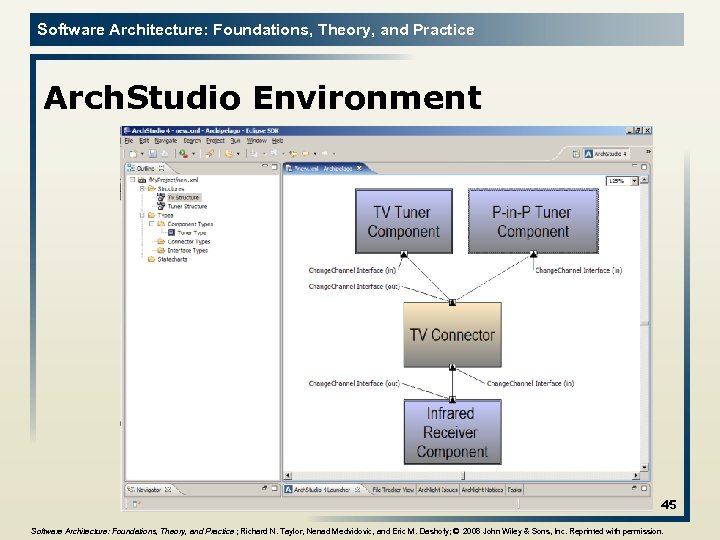Switch to the File Tracker View tab

pyautogui.click(x=393, y=490)
